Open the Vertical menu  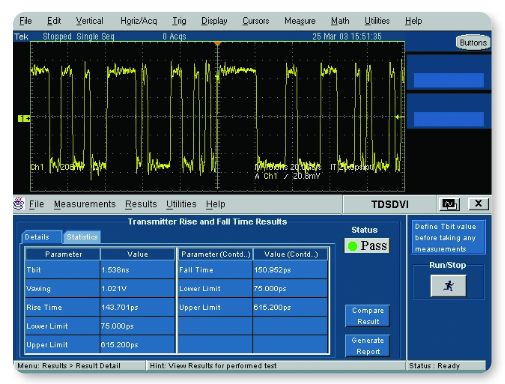pyautogui.click(x=89, y=21)
